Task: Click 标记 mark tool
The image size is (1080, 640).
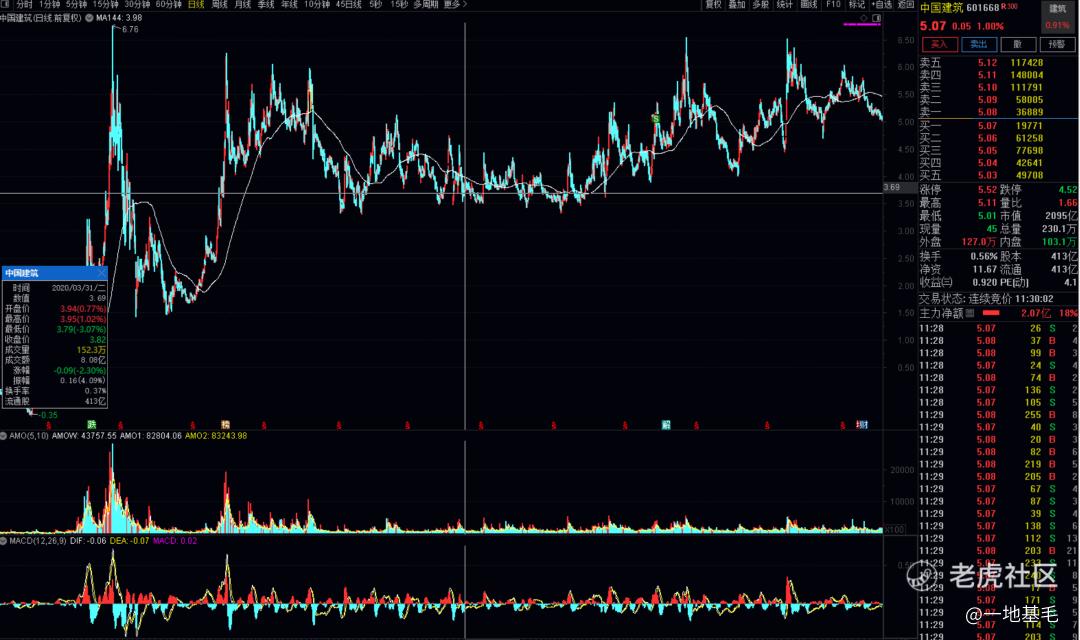Action: pos(857,4)
